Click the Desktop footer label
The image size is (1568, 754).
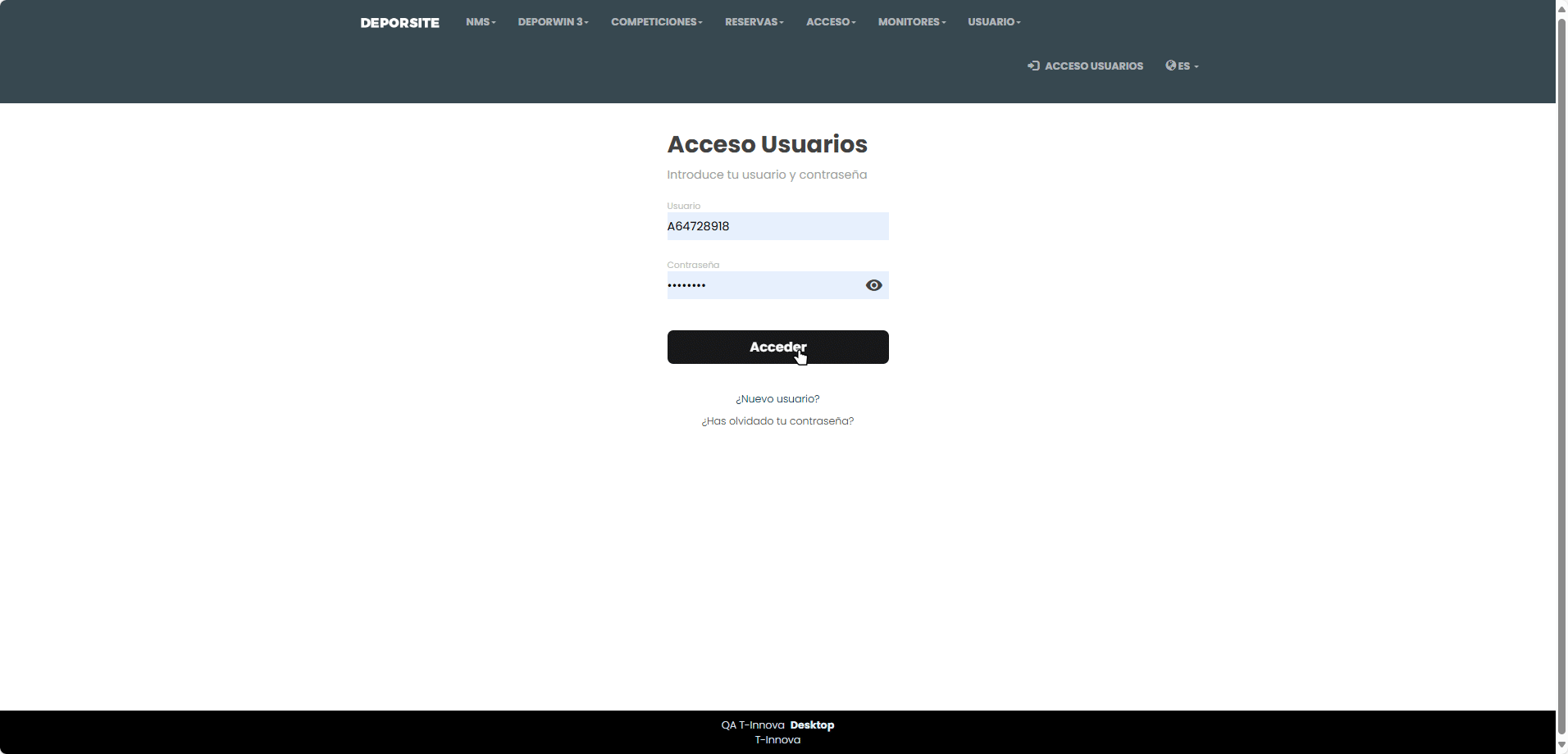(812, 725)
